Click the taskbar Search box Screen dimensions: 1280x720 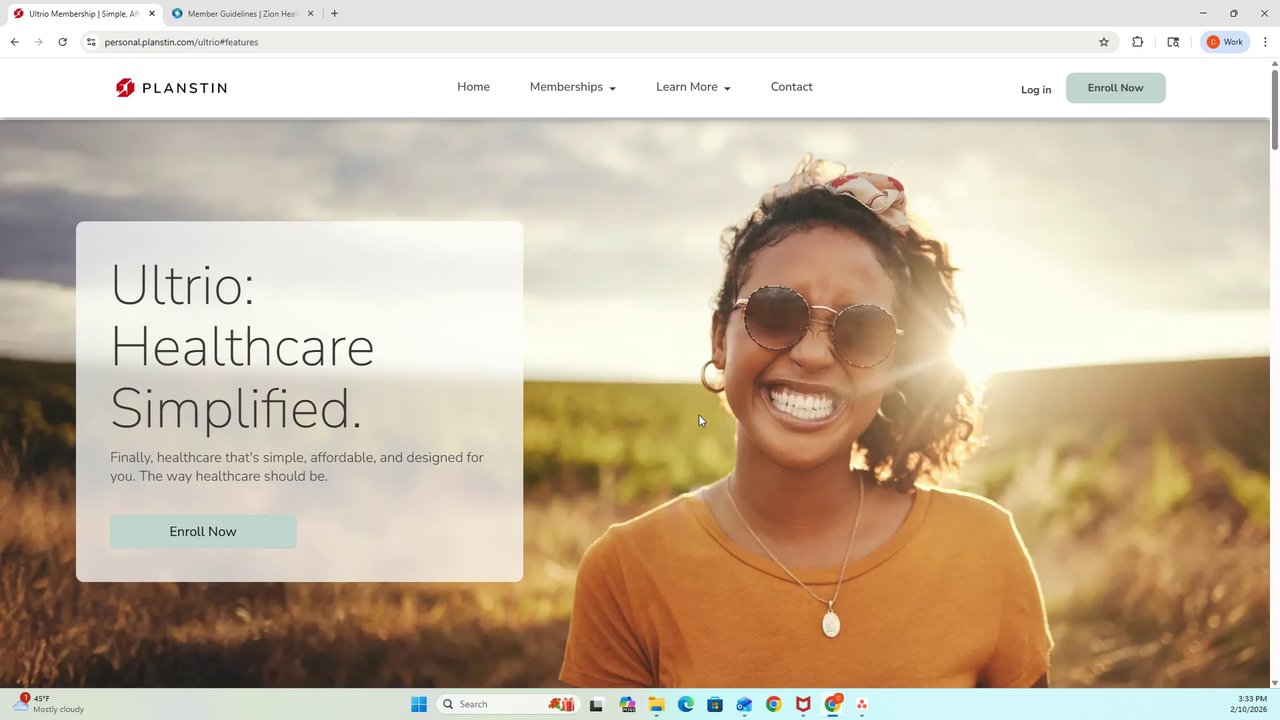(x=510, y=704)
